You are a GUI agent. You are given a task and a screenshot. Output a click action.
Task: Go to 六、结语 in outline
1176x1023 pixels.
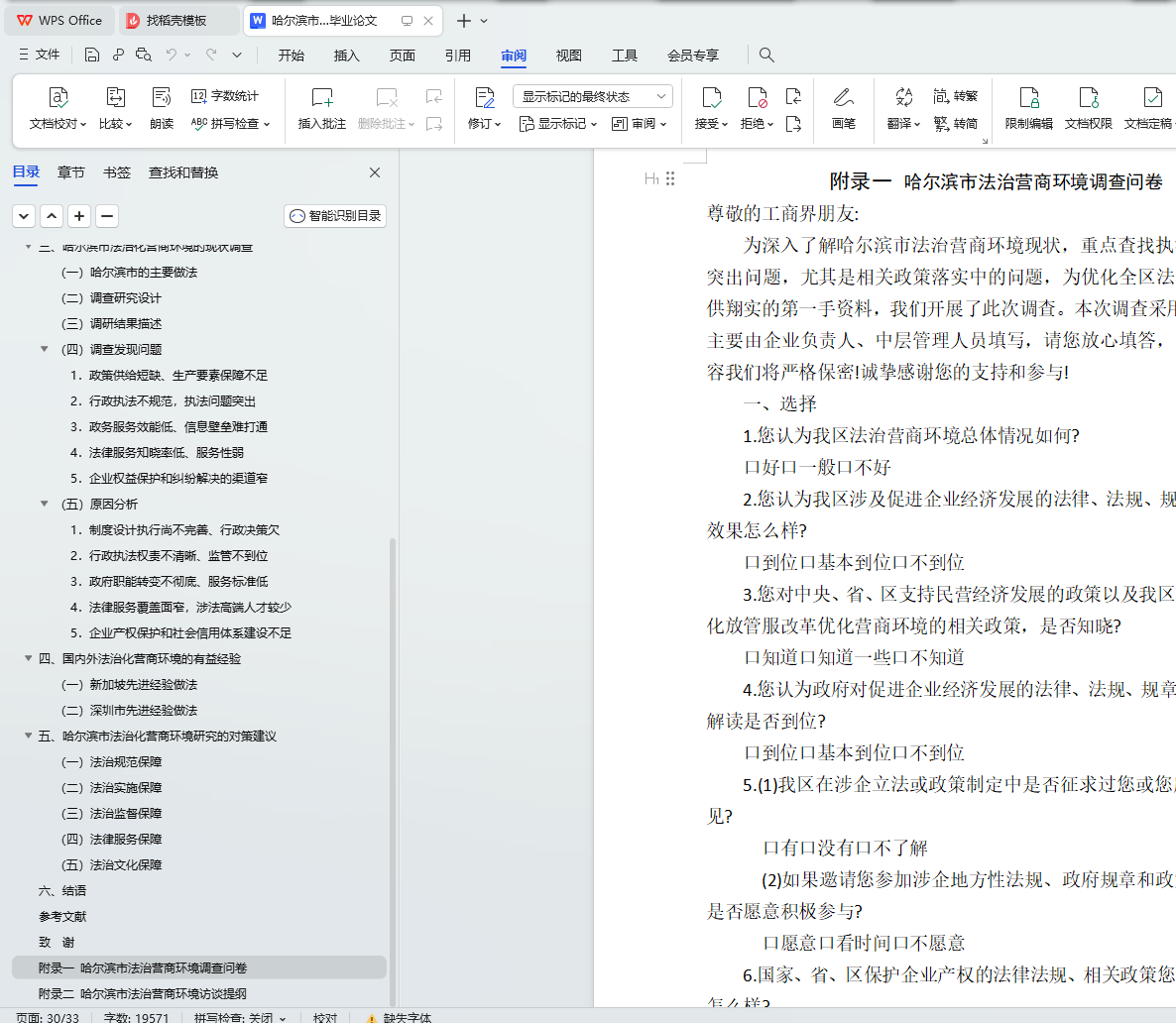(62, 890)
